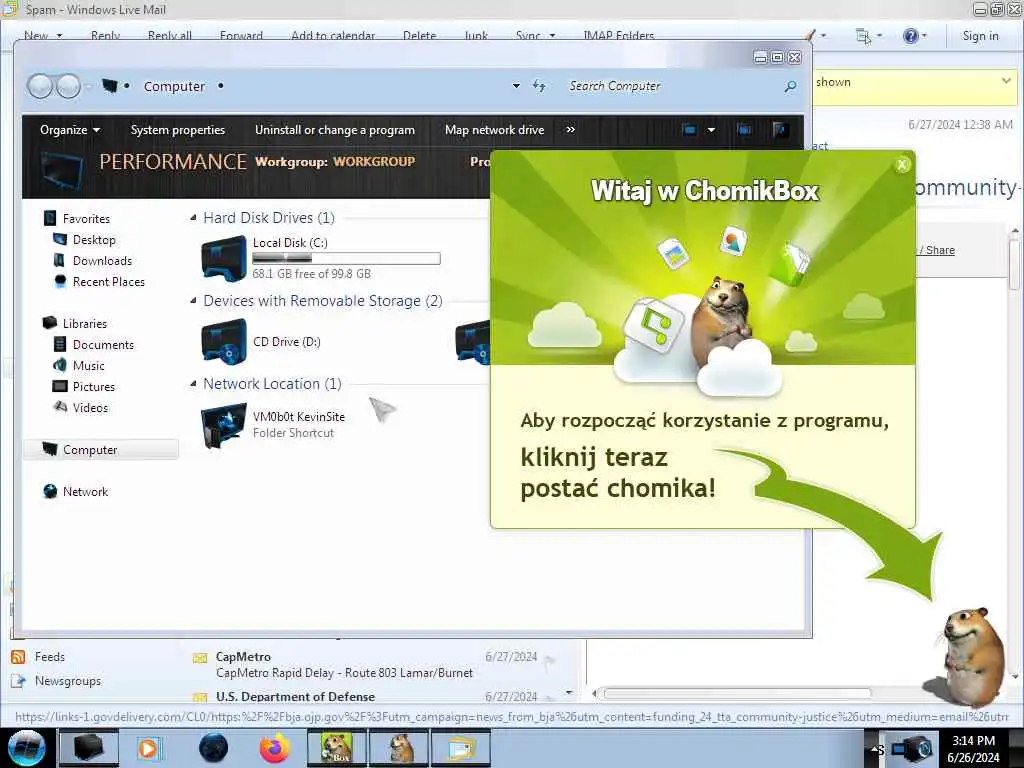Click Uninstall or change a program
The height and width of the screenshot is (768, 1024).
point(334,129)
